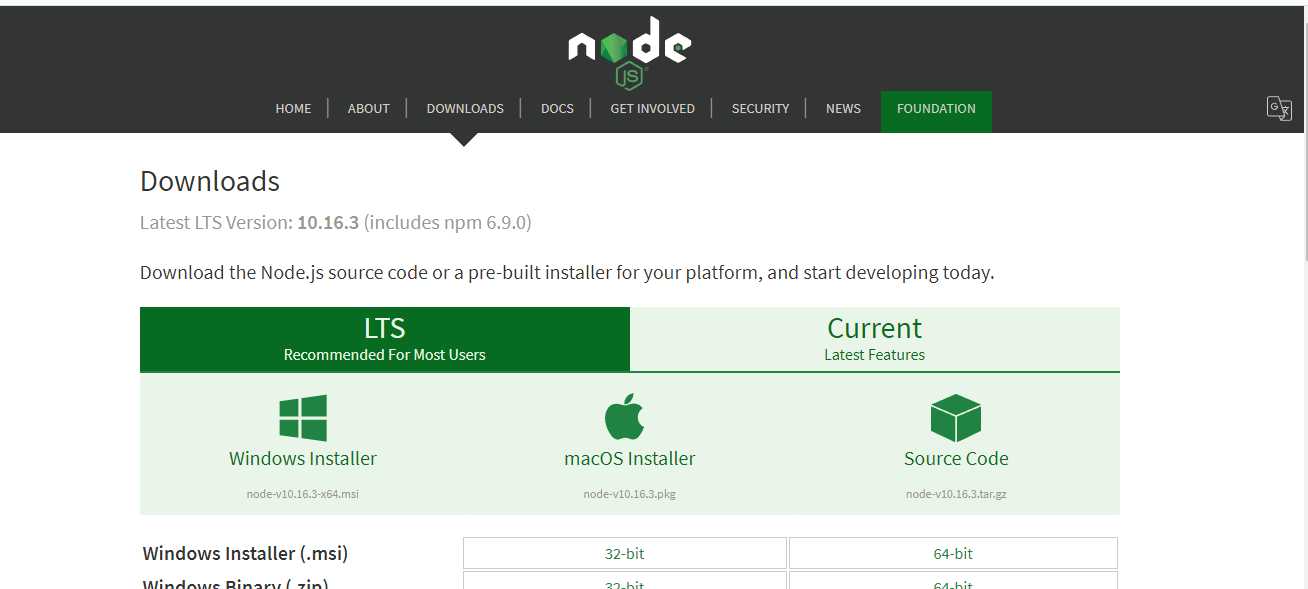Open the NEWS section
1308x589 pixels.
[x=843, y=109]
